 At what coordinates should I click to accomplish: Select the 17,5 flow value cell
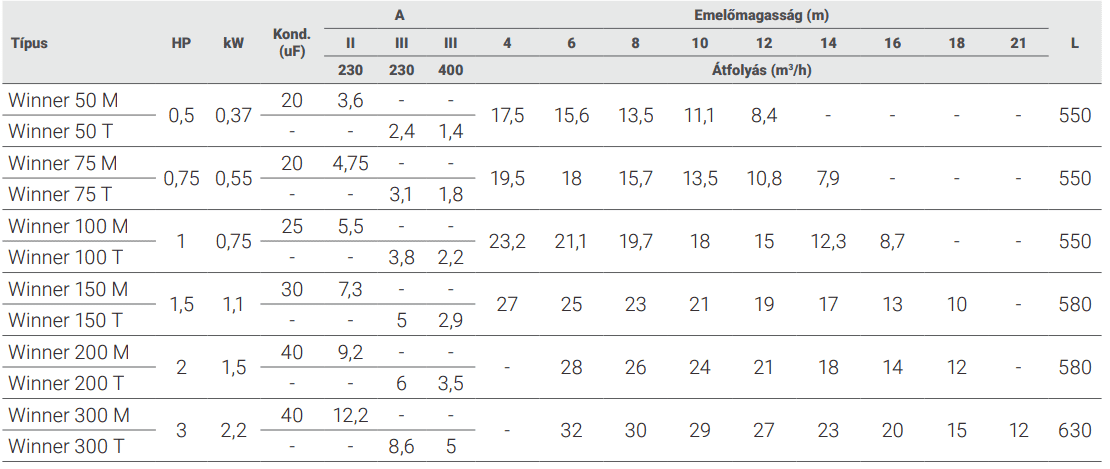pos(508,116)
